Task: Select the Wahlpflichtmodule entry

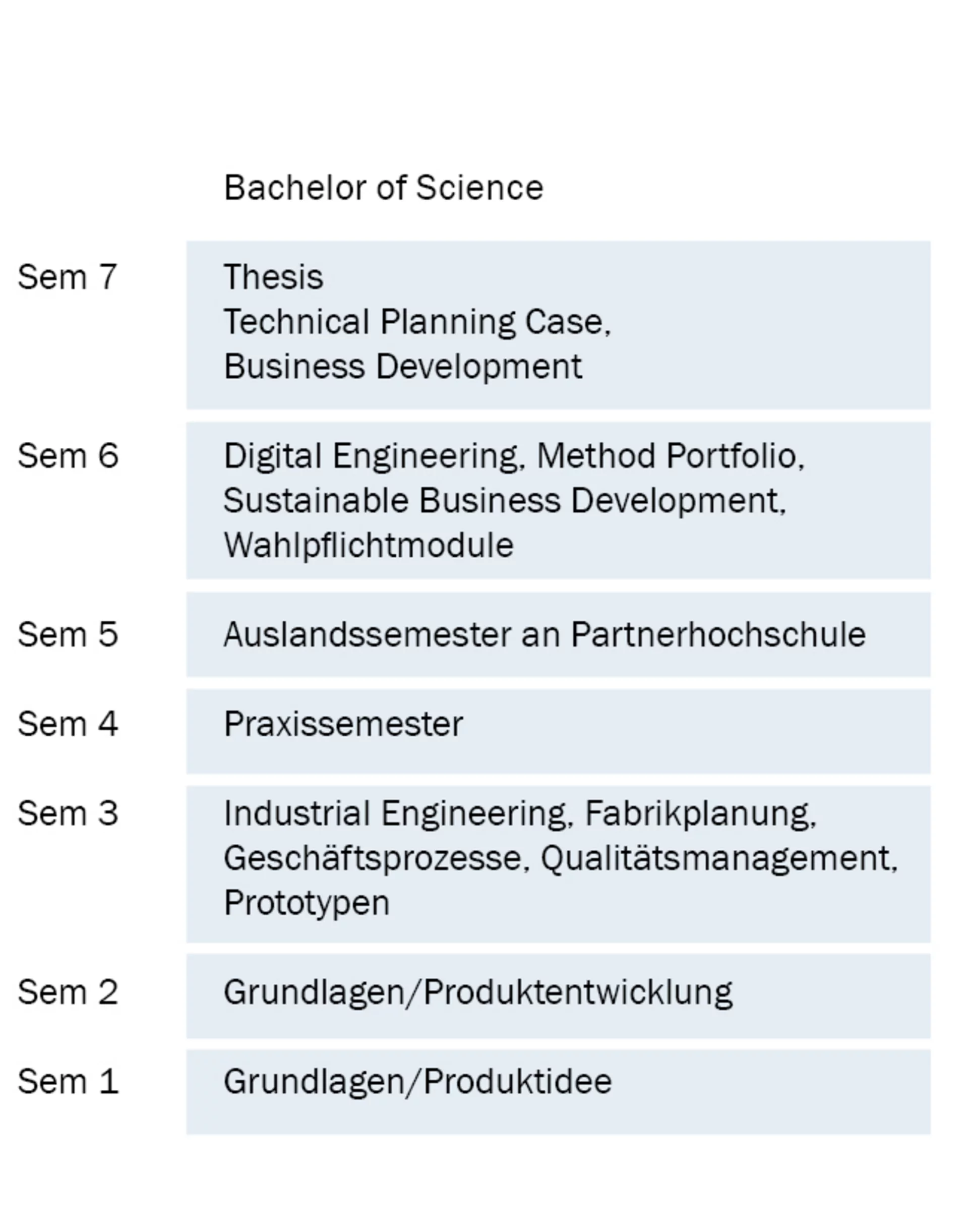Action: pyautogui.click(x=369, y=546)
